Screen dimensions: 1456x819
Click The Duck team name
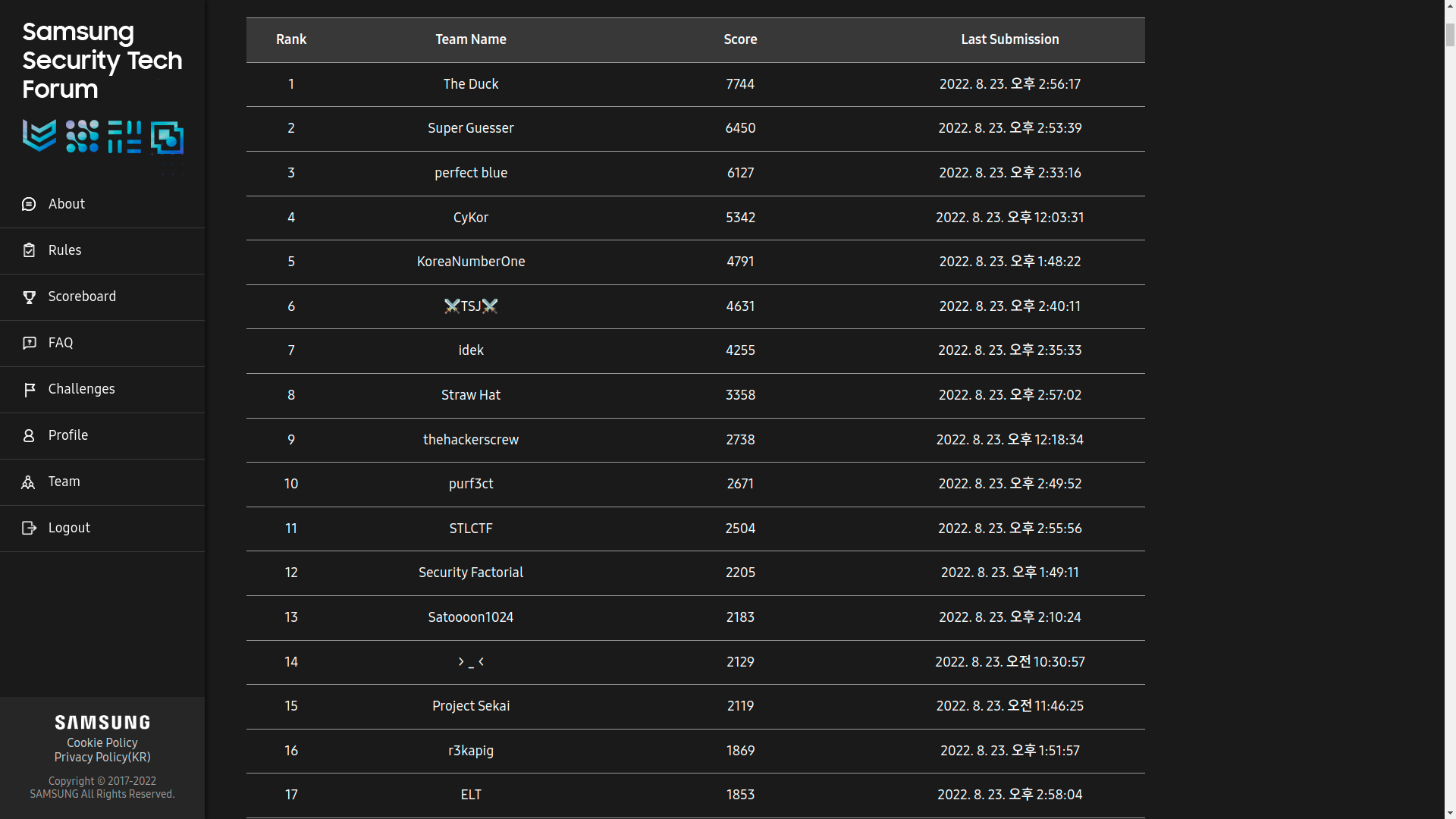click(x=470, y=84)
